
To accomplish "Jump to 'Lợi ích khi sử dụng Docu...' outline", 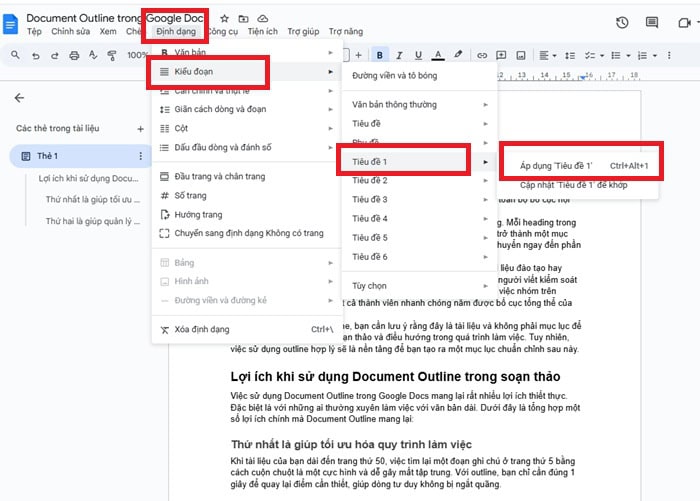I will [88, 178].
